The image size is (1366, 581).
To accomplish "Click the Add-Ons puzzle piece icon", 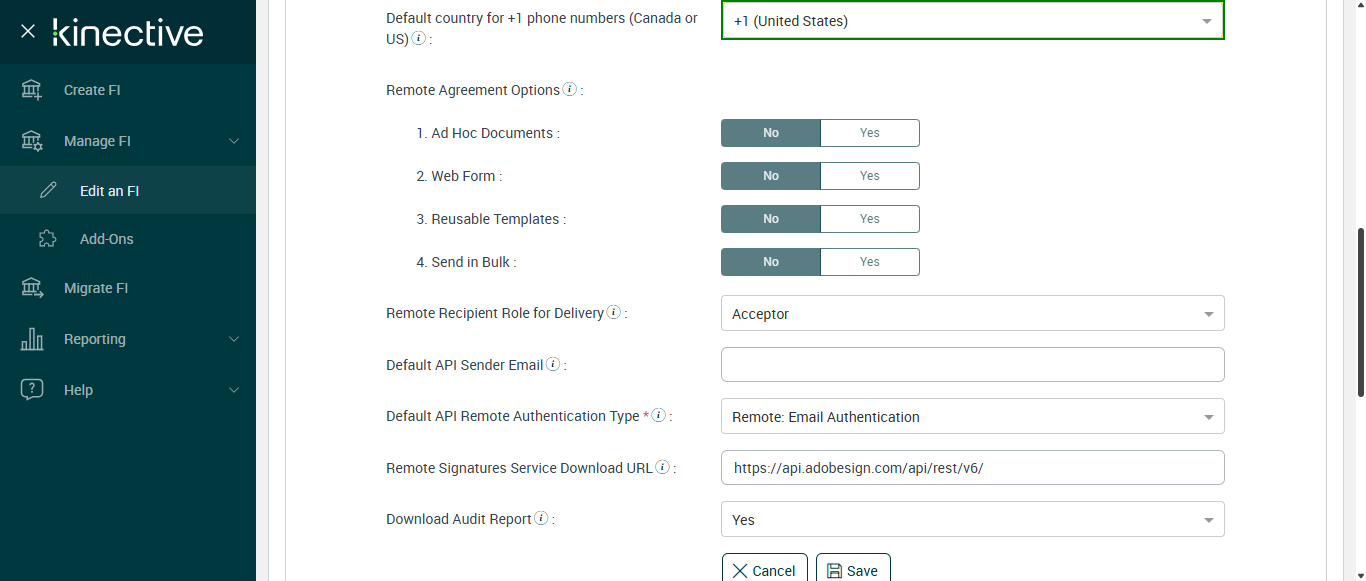I will tap(48, 239).
